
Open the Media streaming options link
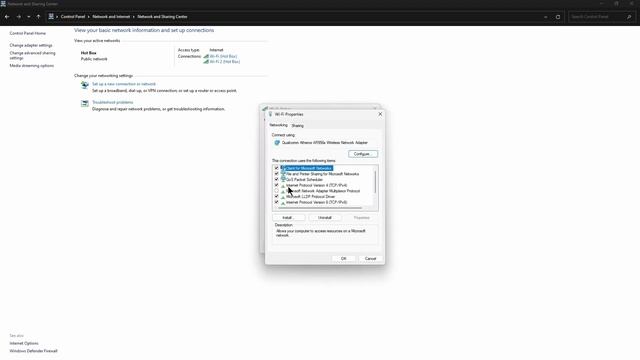point(32,66)
